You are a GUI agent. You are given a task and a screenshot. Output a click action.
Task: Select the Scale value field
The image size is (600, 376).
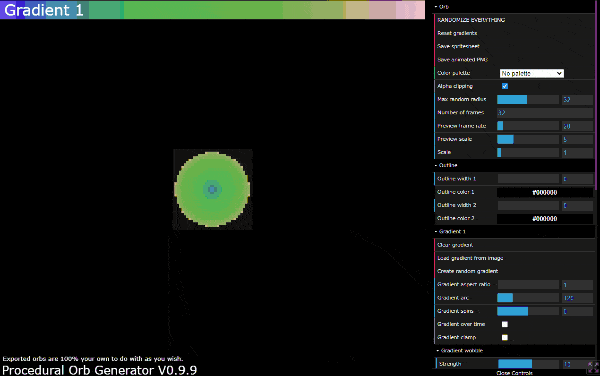tap(577, 152)
